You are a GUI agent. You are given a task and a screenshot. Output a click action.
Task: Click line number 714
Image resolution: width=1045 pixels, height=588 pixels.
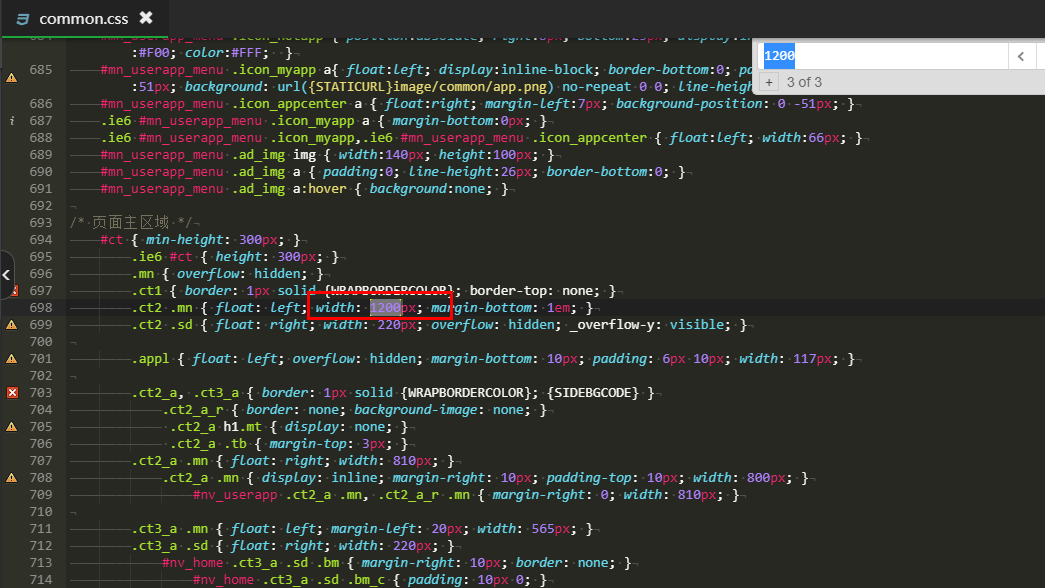pos(41,579)
